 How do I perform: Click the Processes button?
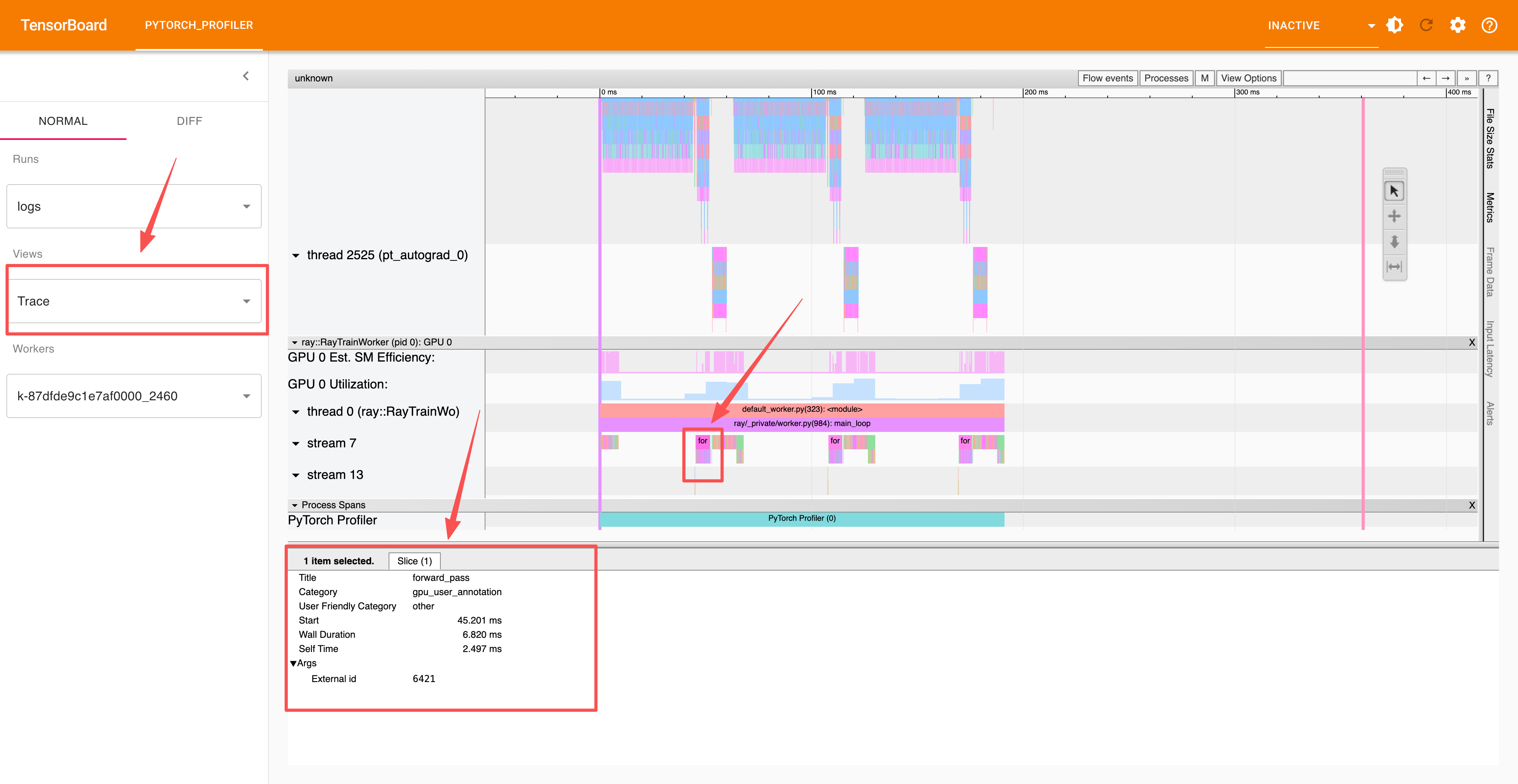(x=1166, y=78)
